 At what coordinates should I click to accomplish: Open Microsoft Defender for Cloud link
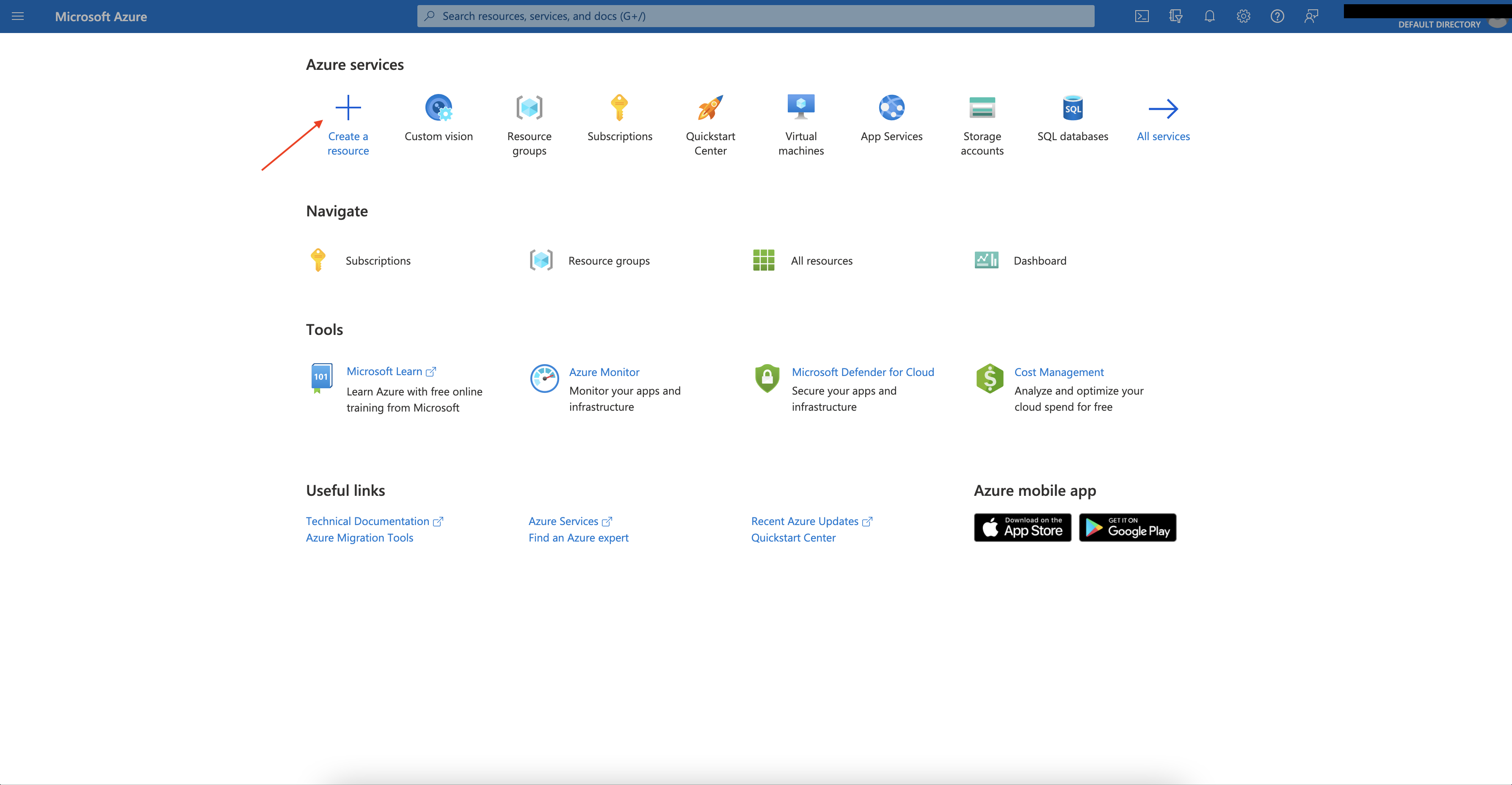(x=863, y=372)
